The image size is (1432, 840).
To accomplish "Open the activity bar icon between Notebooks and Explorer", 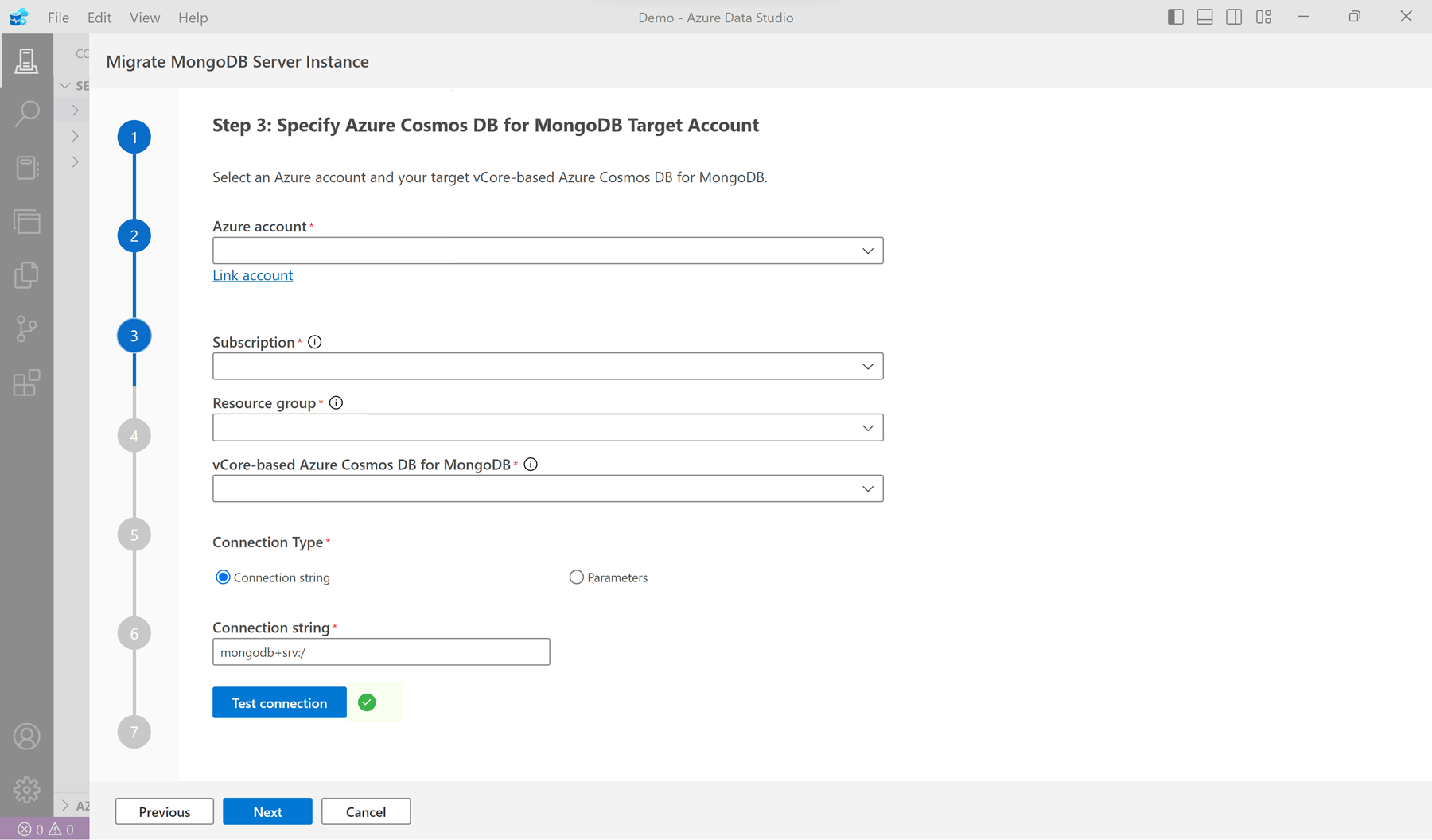I will pyautogui.click(x=27, y=221).
